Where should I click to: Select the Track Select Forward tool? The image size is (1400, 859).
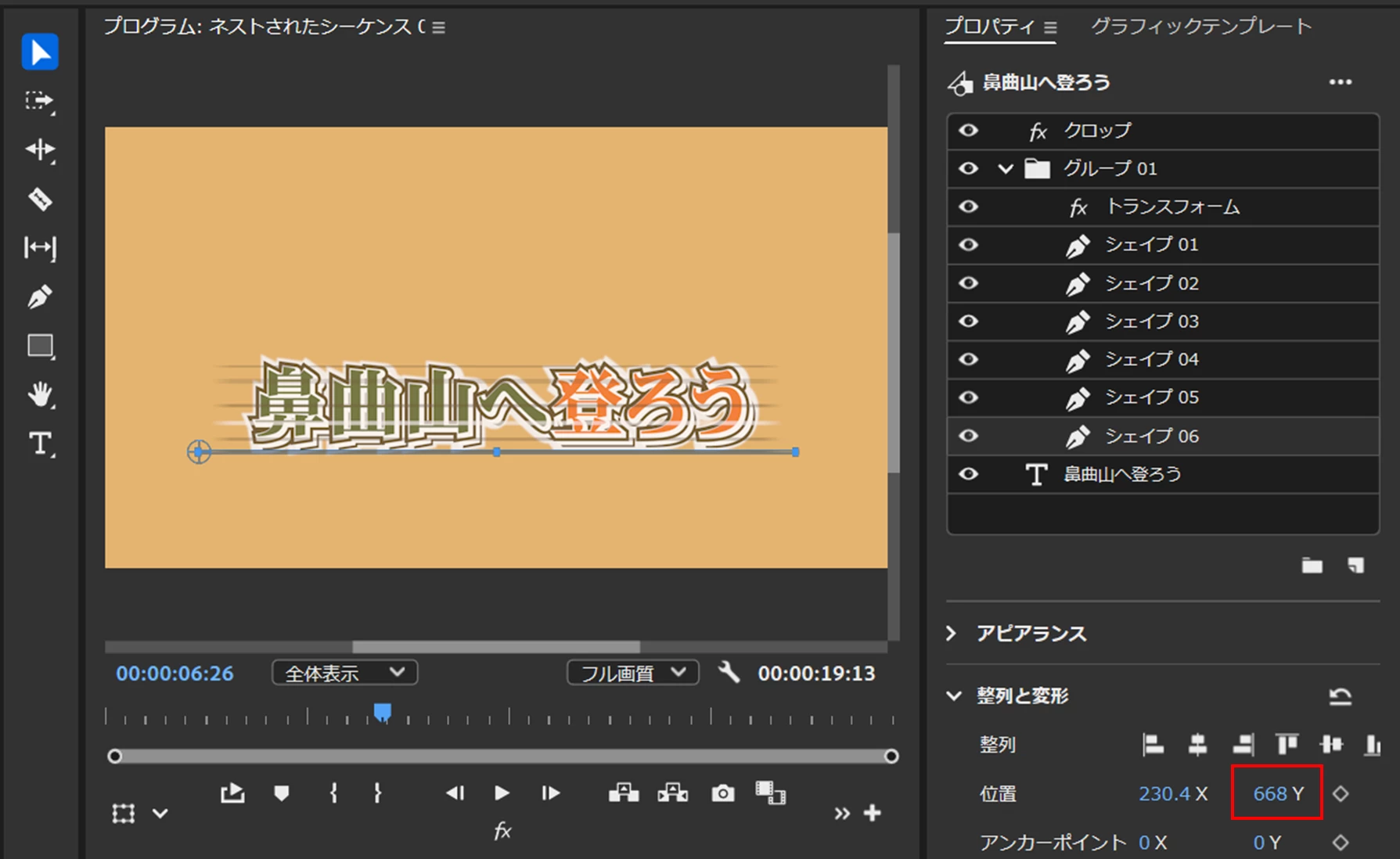(x=40, y=102)
